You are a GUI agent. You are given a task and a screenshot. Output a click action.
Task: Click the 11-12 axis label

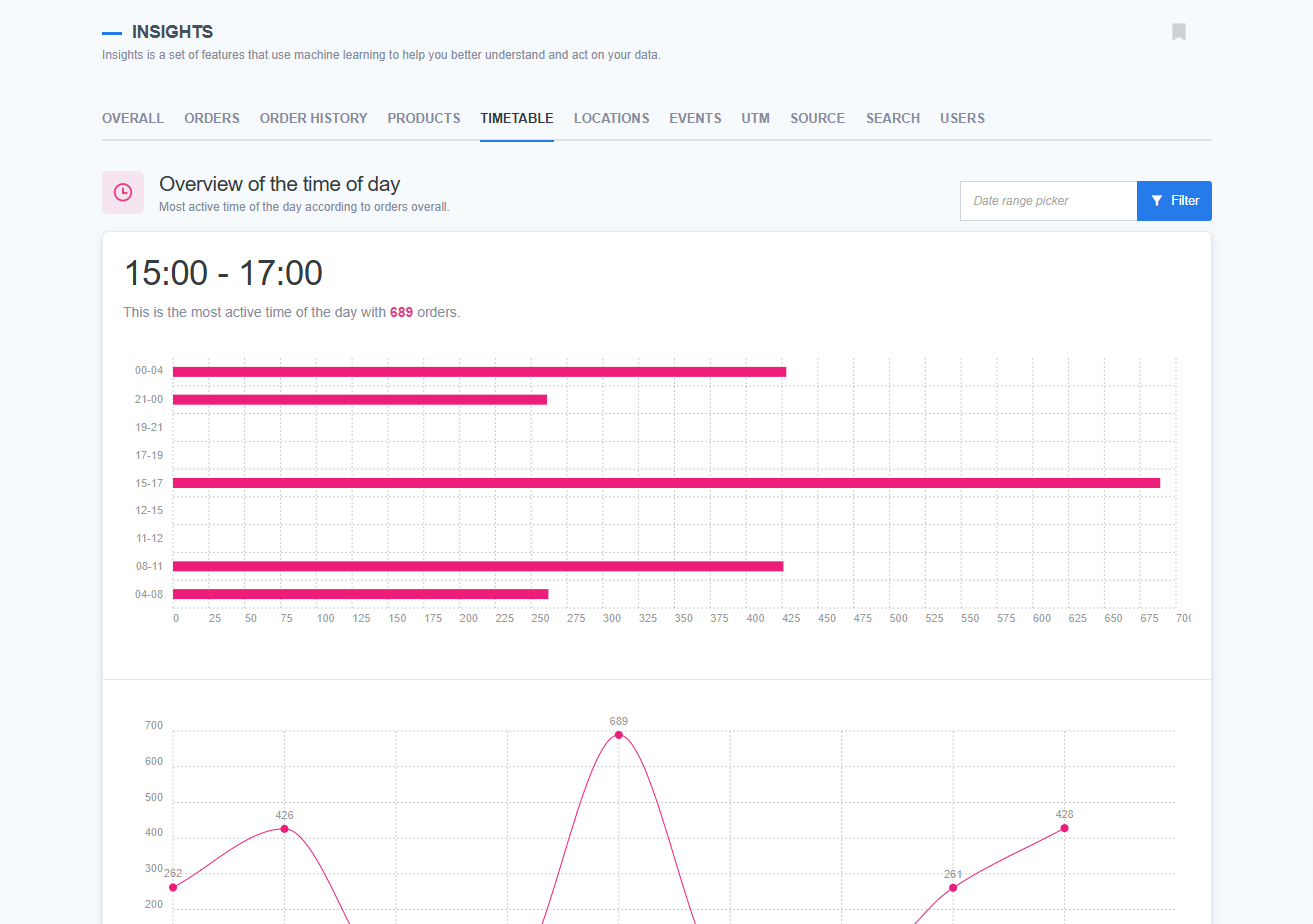point(149,538)
